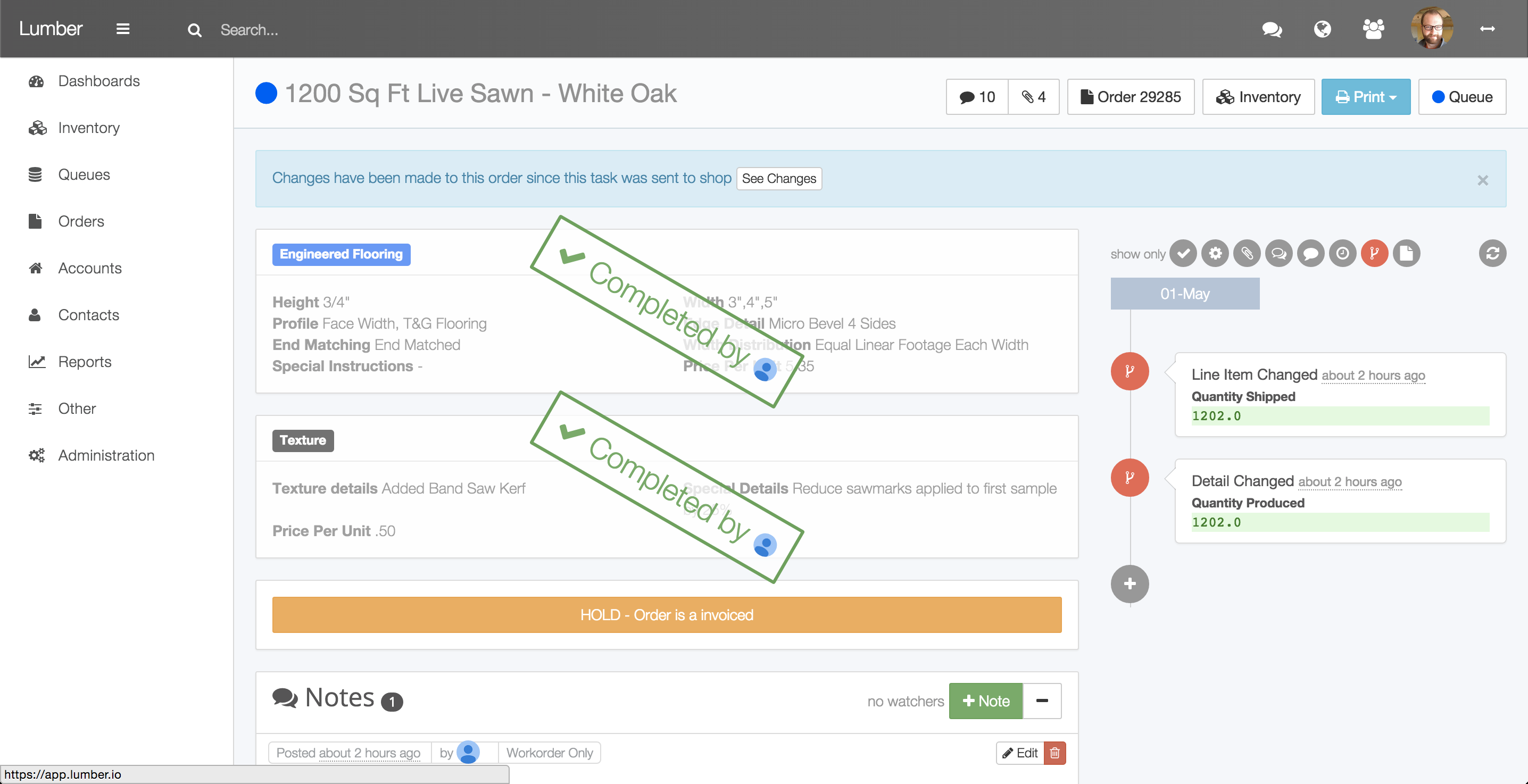Refresh the activity timeline
Image resolution: width=1528 pixels, height=784 pixels.
pyautogui.click(x=1492, y=254)
